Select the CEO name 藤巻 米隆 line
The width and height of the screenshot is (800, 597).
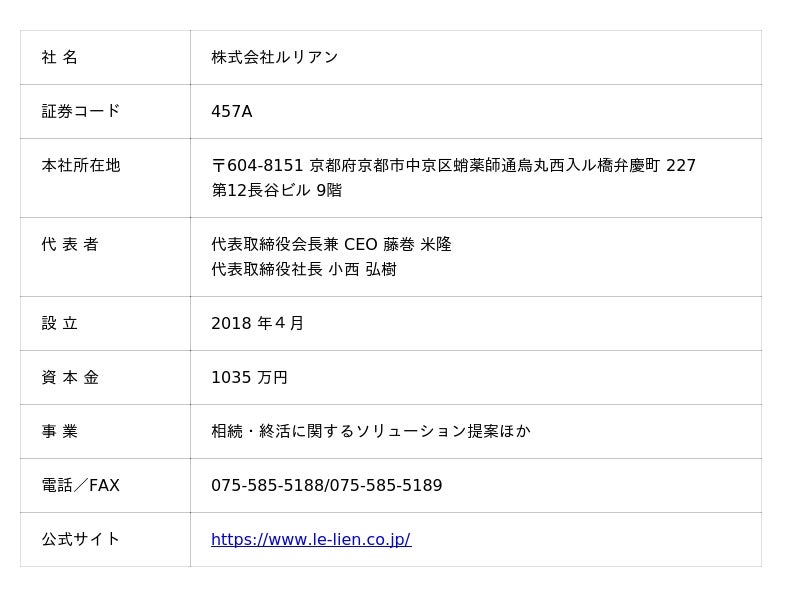331,245
